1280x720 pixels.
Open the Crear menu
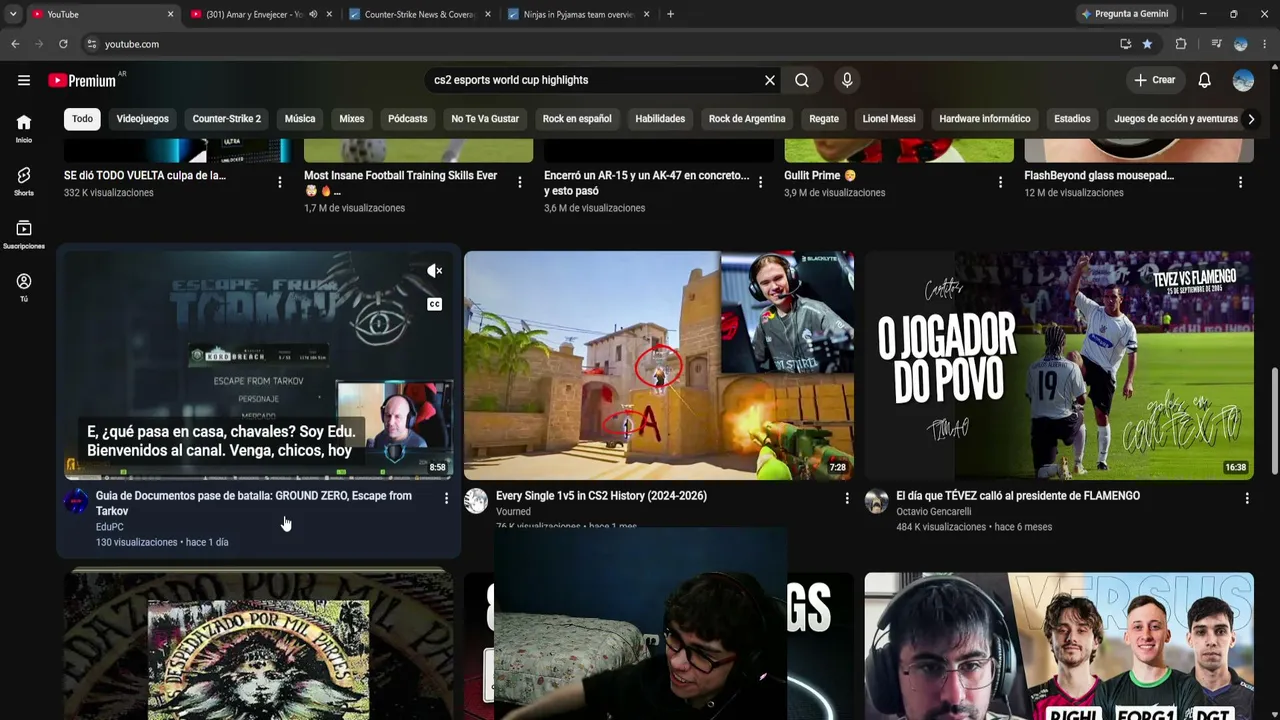tap(1154, 80)
